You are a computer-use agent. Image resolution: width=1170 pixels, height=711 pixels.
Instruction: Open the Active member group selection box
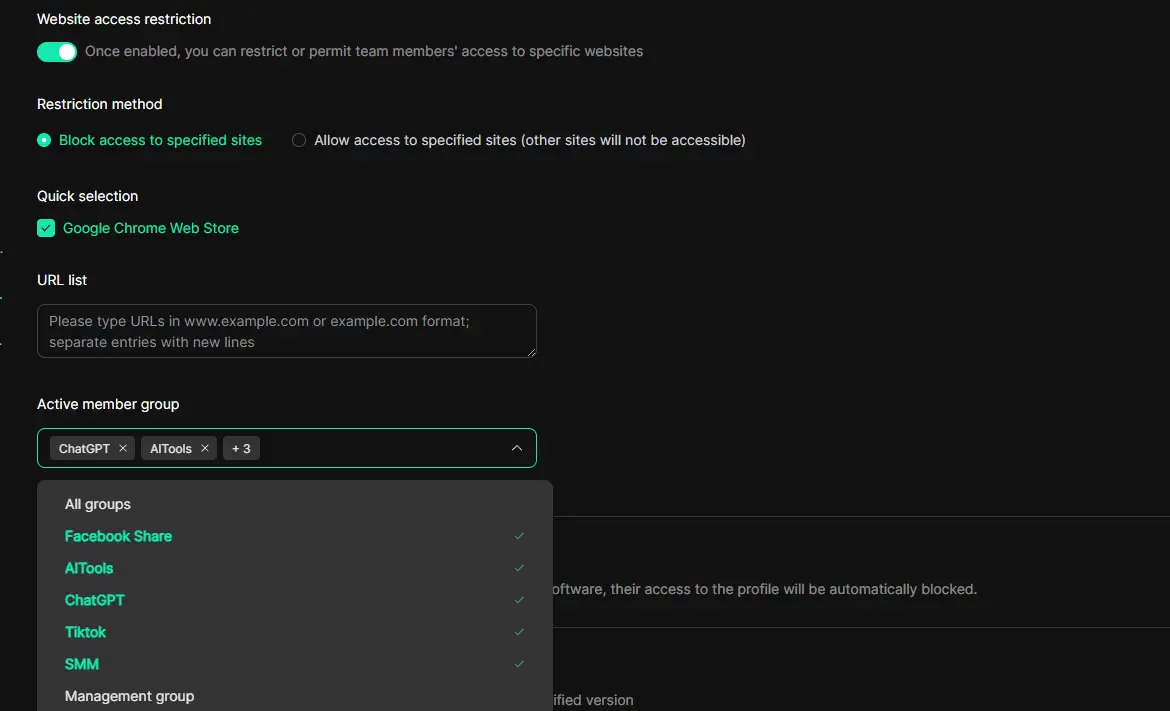287,448
